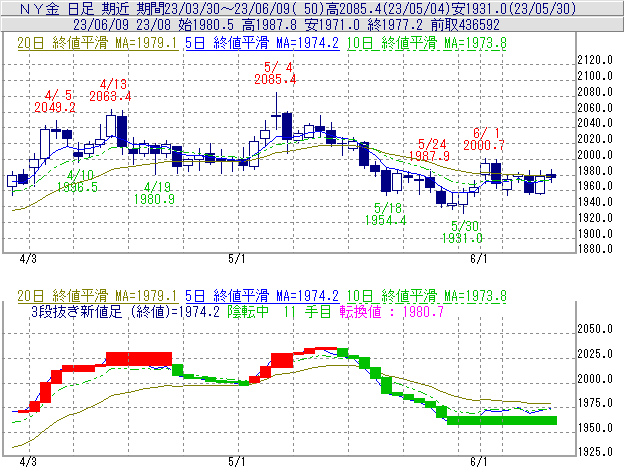This screenshot has width=624, height=475.
Task: Click the 4/10 1996.5 low label
Action: (x=77, y=181)
